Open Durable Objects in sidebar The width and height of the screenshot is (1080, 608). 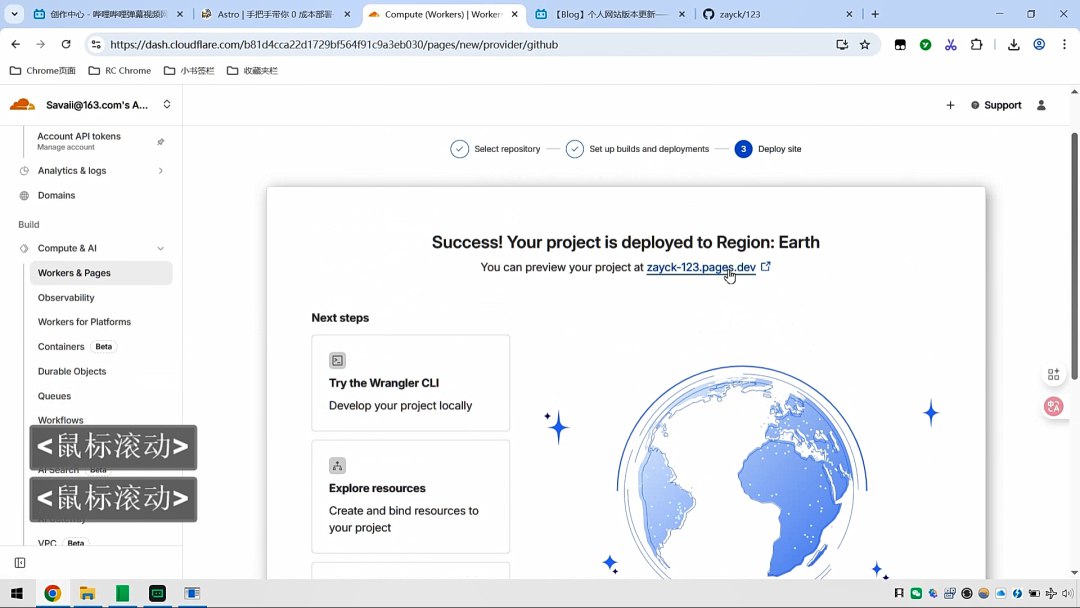[x=72, y=371]
